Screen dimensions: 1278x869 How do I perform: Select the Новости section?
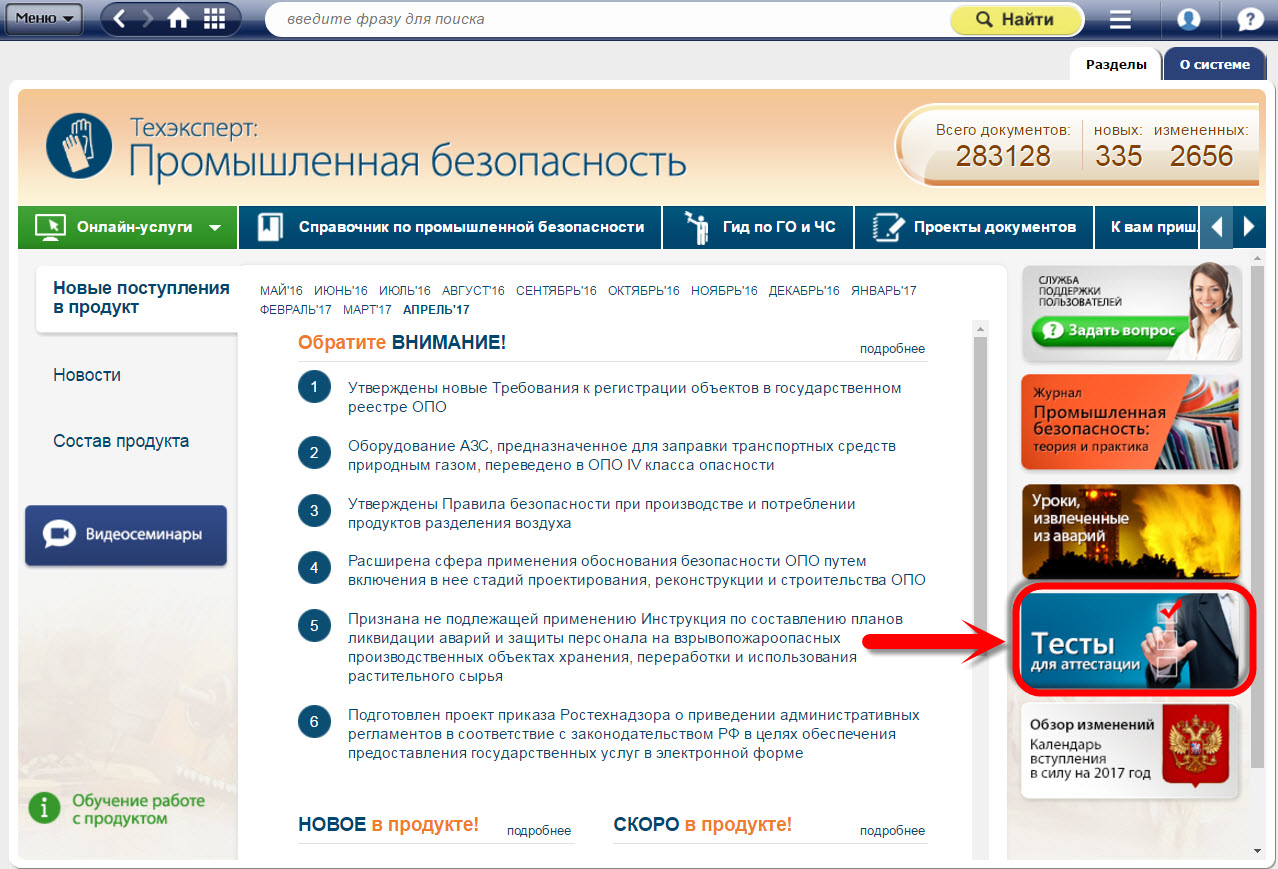pos(87,375)
